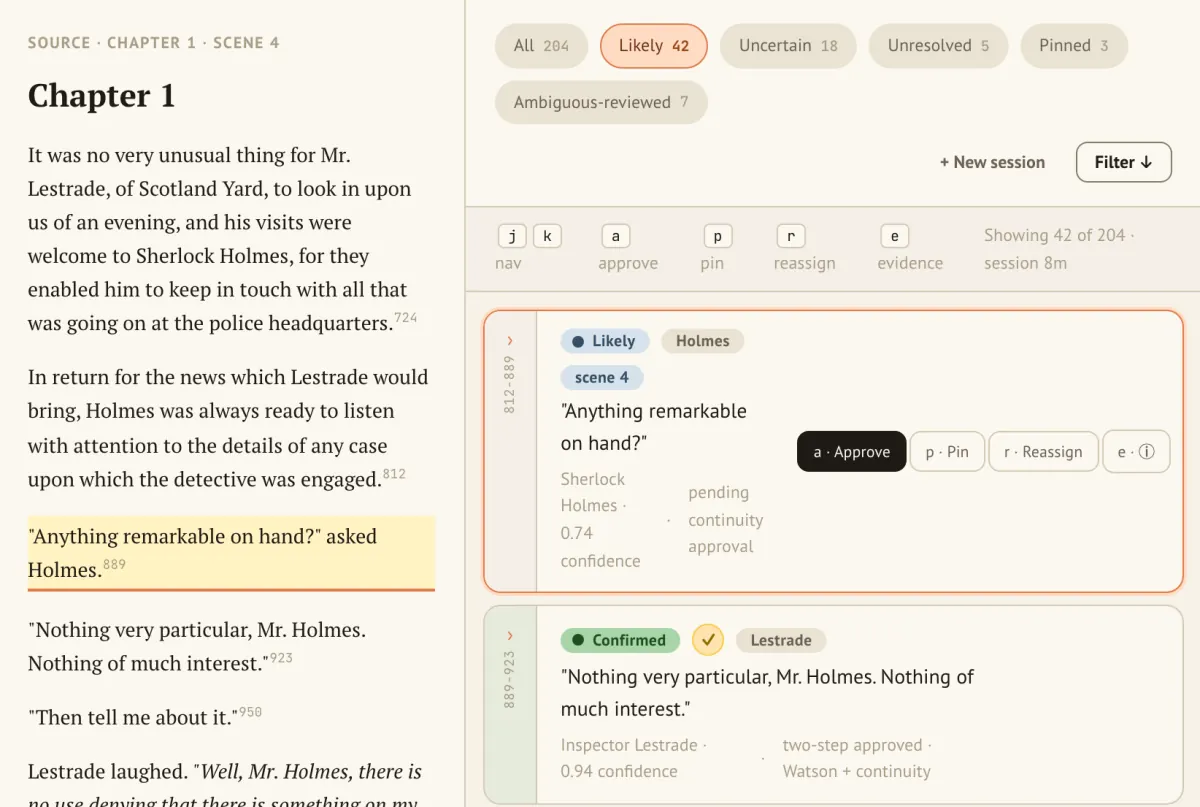Click "Sherlock Holmes · 0.74 confidence" text
The height and width of the screenshot is (807, 1200).
600,520
